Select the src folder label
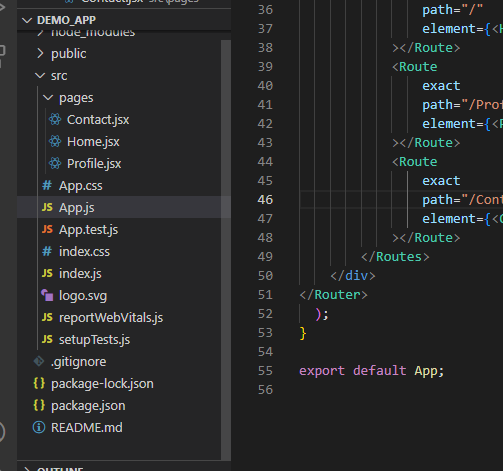Screen dimensions: 503x471 tap(59, 76)
